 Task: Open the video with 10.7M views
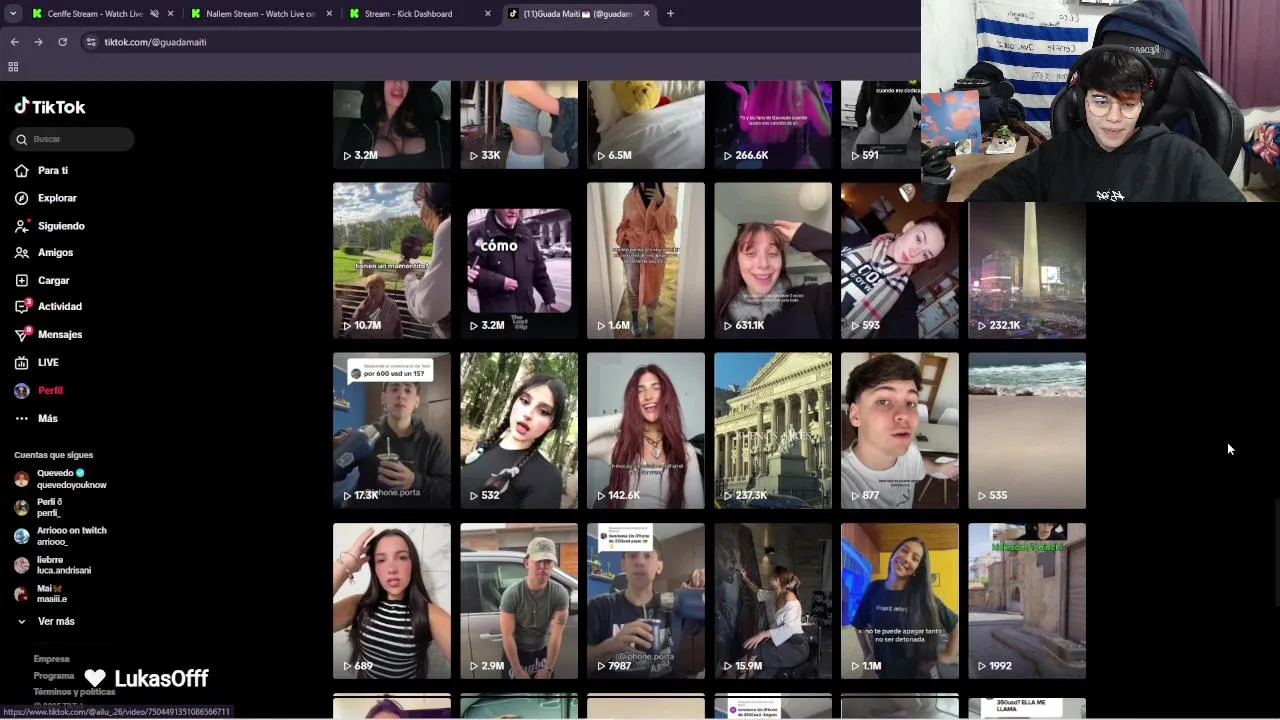(392, 260)
